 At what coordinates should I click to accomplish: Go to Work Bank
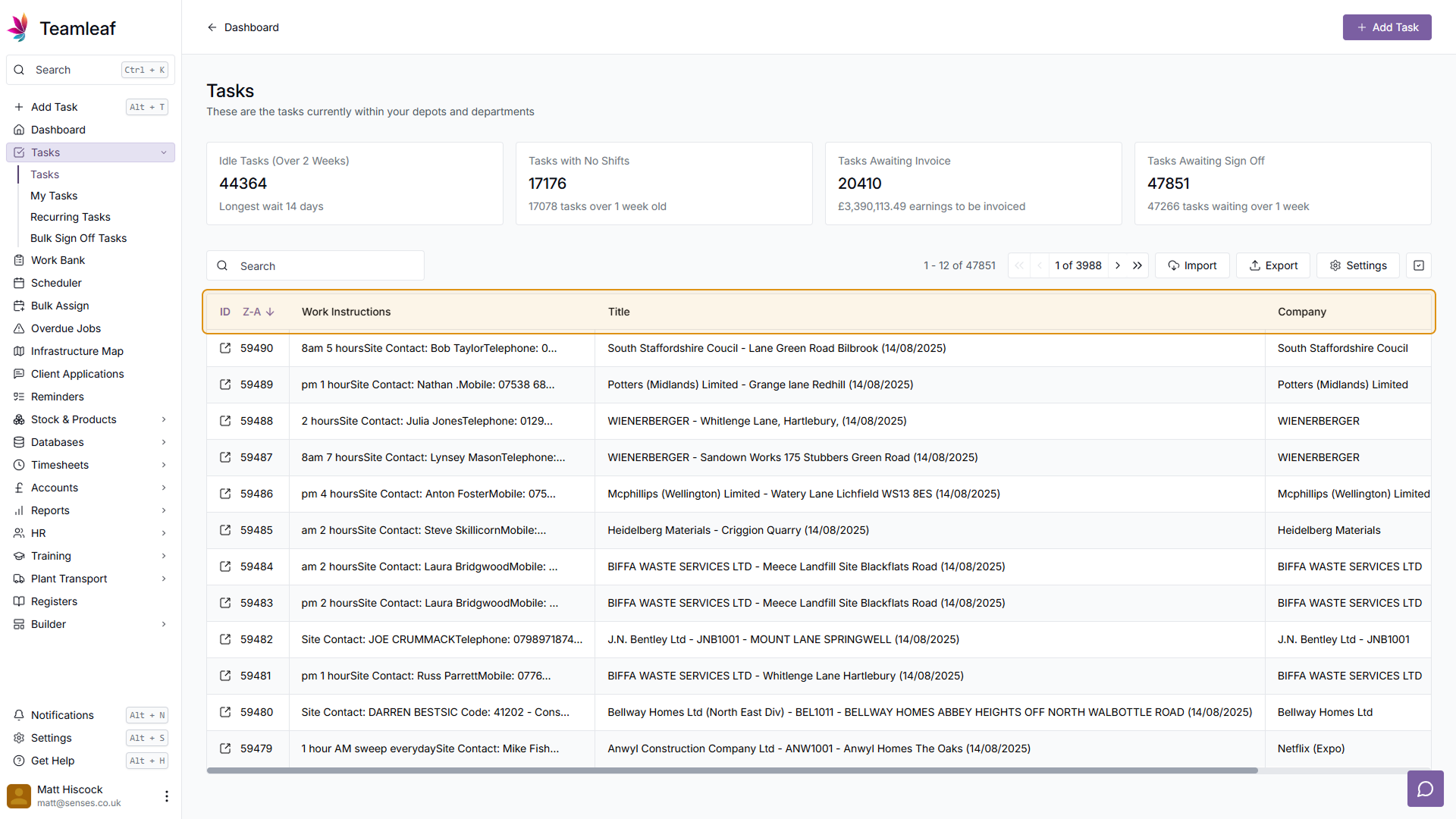(90, 260)
